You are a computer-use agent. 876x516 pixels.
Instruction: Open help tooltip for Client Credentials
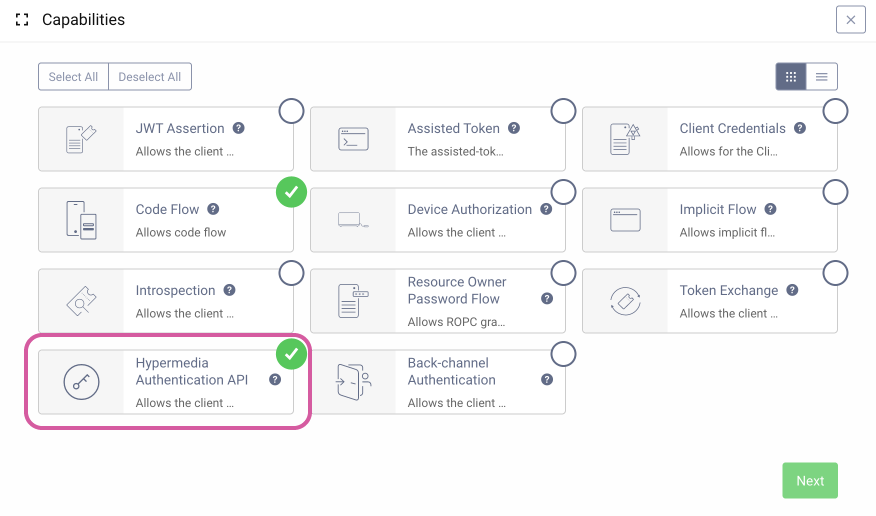[x=800, y=128]
